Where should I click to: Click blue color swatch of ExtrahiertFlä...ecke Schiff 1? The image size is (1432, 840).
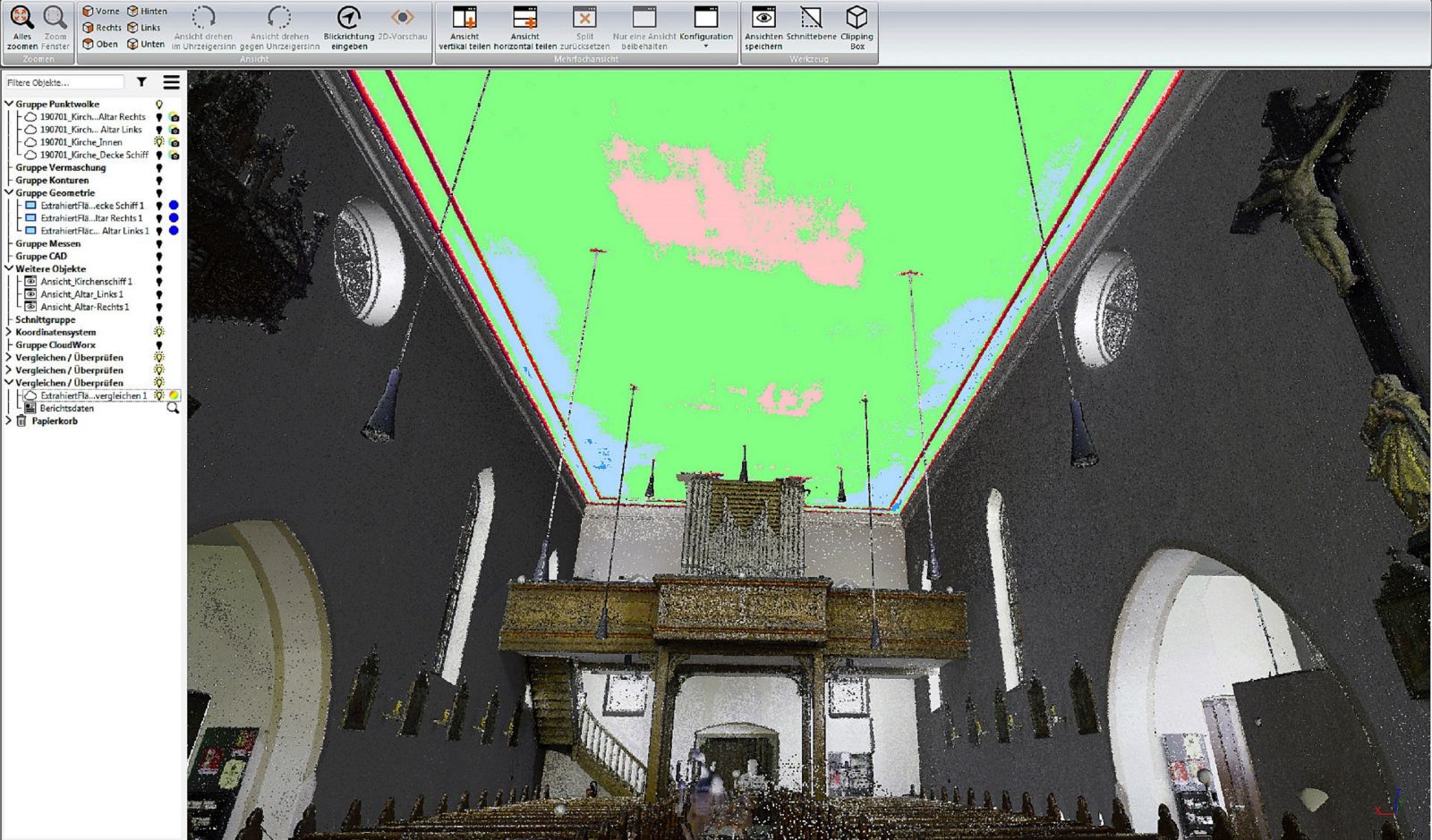174,206
